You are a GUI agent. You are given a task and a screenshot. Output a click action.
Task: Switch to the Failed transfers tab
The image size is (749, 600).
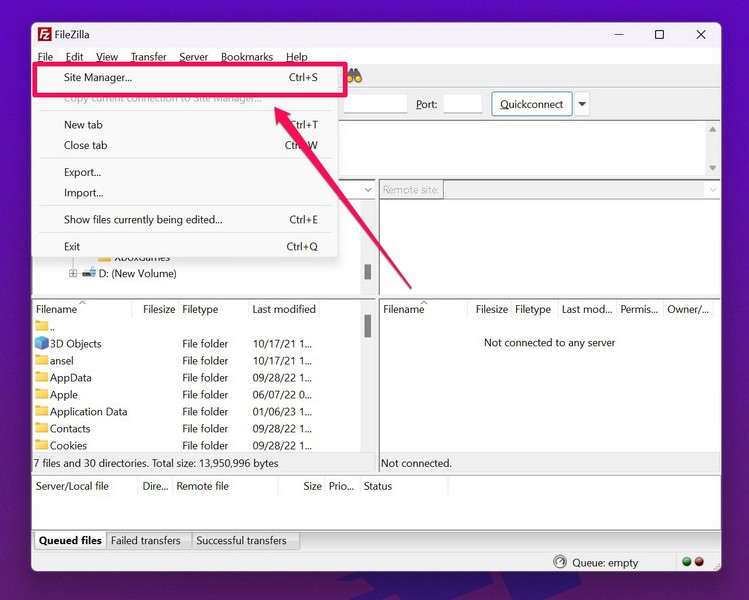(146, 541)
